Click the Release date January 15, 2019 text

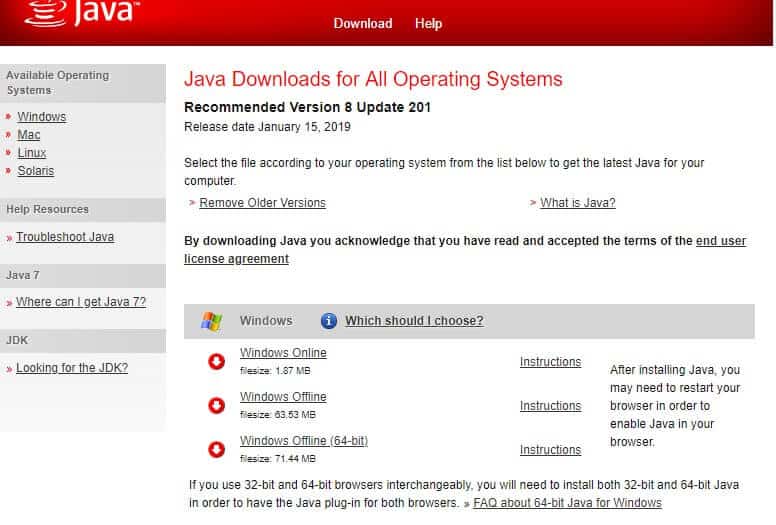click(267, 127)
